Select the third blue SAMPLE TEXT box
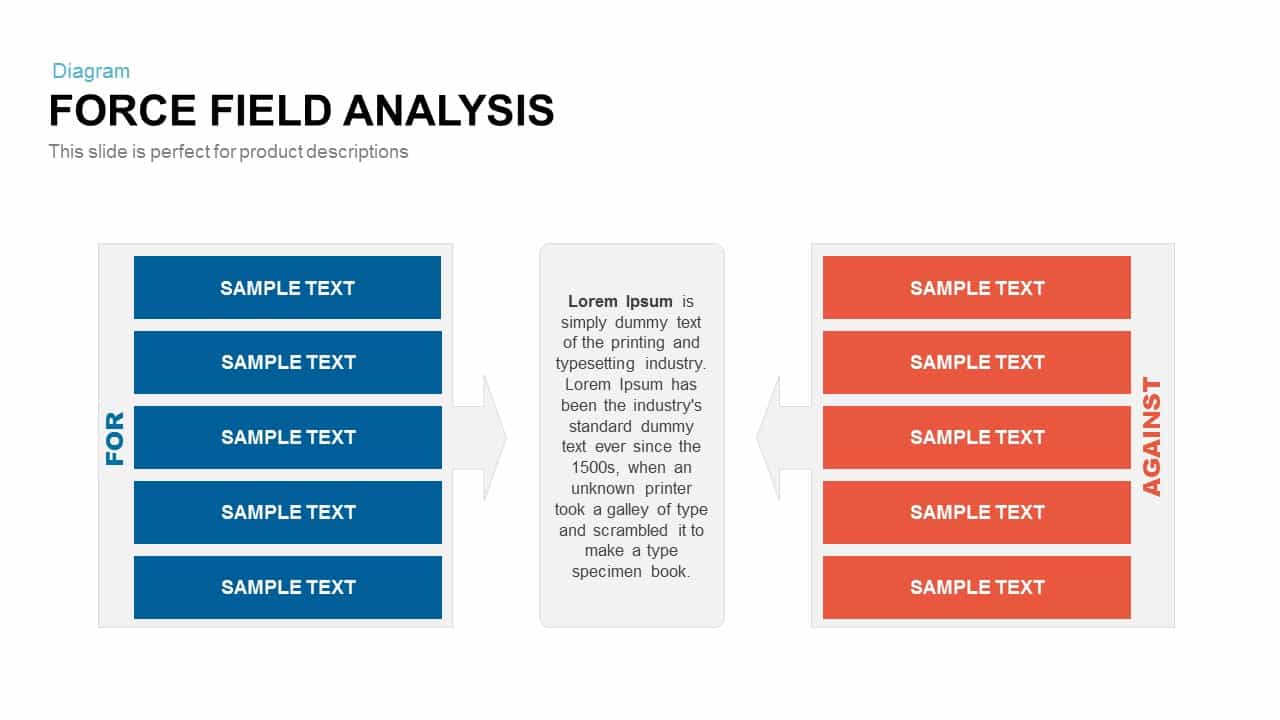The height and width of the screenshot is (720, 1280). coord(287,437)
